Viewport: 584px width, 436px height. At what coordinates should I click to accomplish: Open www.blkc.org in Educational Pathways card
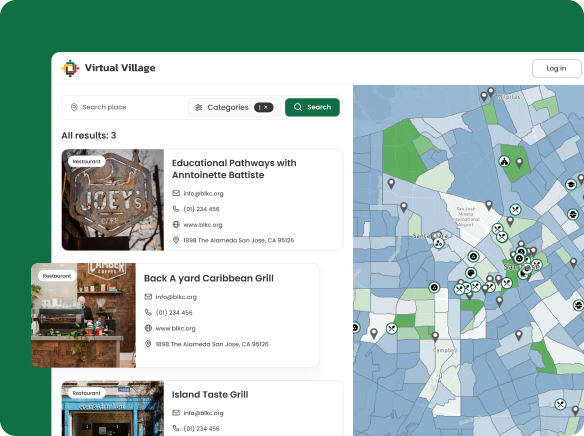click(203, 225)
